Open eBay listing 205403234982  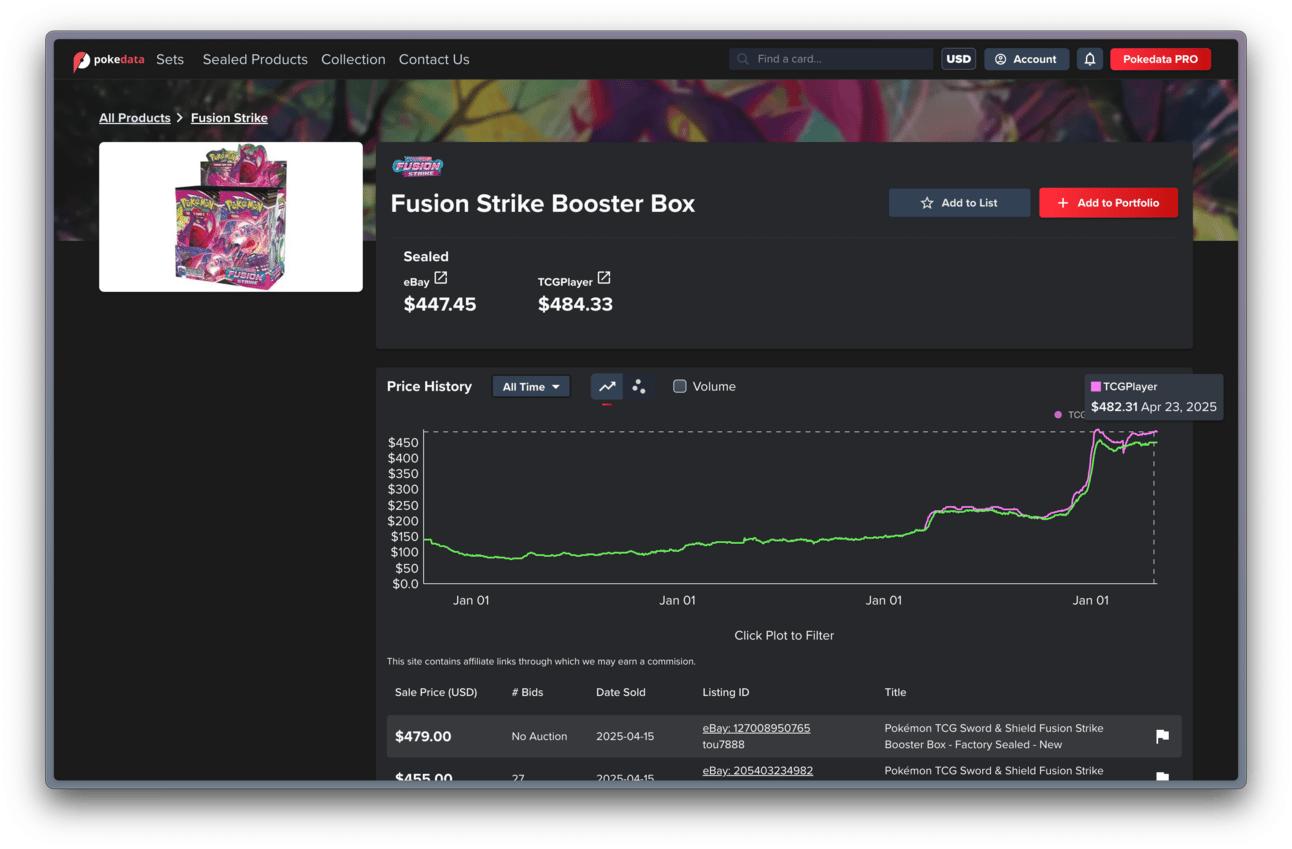pyautogui.click(x=757, y=771)
